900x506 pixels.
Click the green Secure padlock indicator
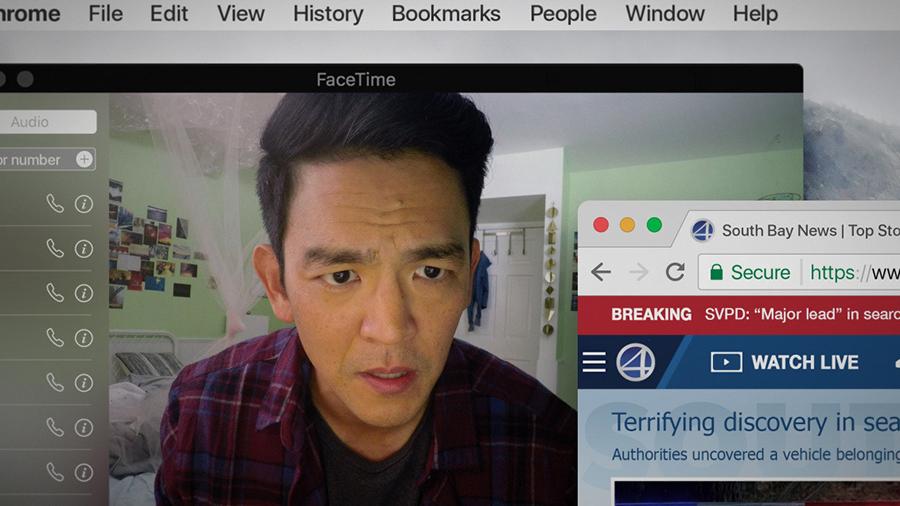click(750, 272)
